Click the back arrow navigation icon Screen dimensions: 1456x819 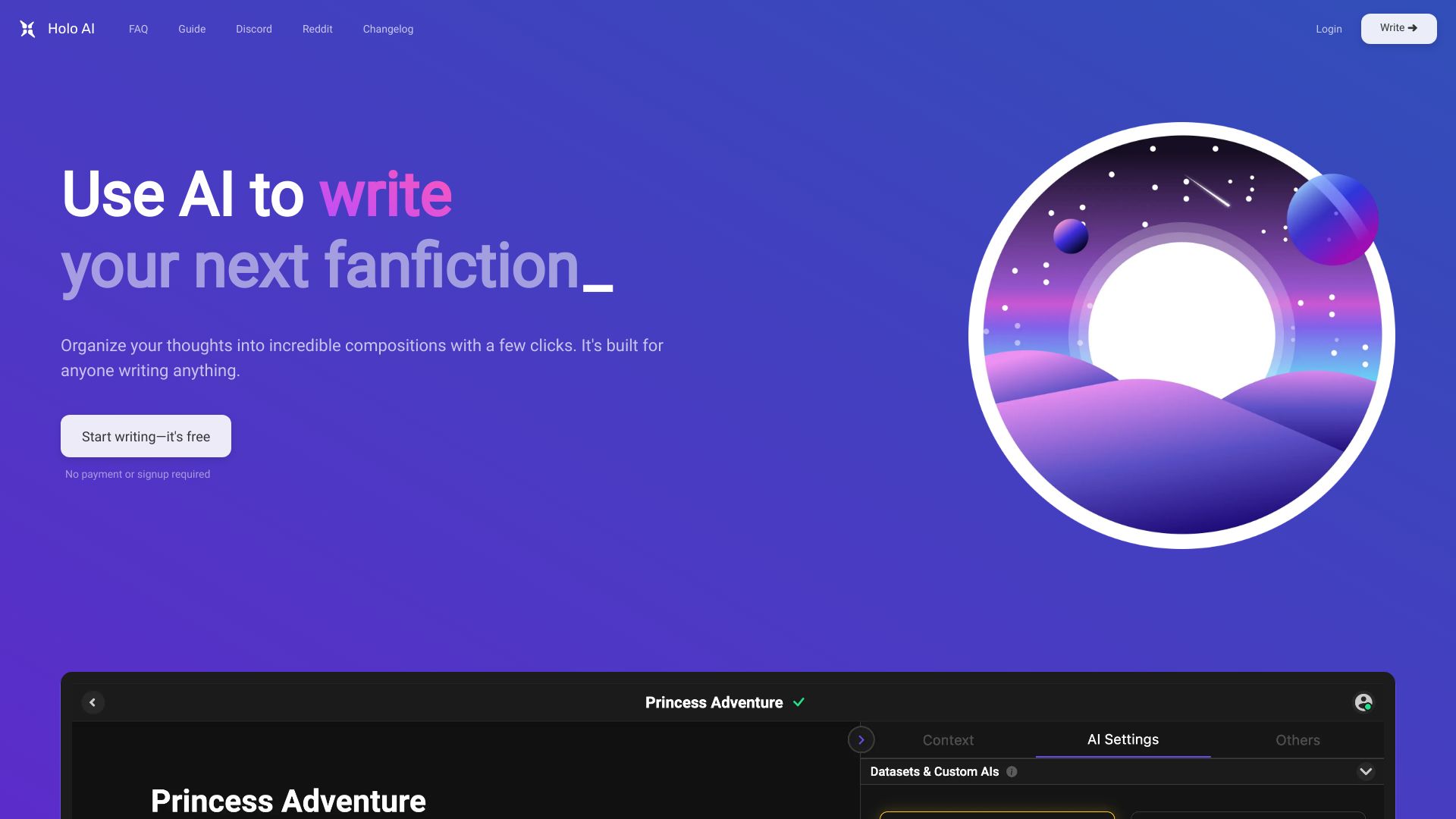(x=92, y=702)
